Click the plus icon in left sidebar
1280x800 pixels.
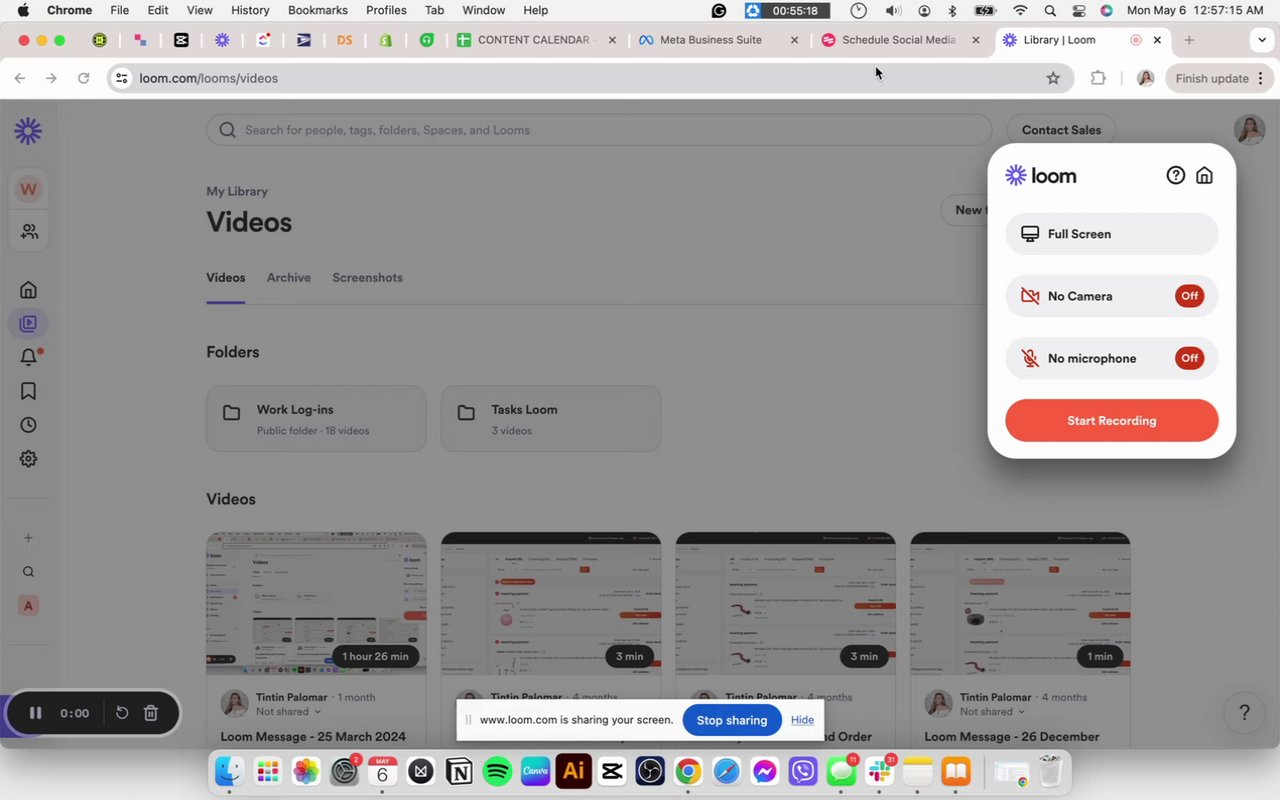pos(28,538)
